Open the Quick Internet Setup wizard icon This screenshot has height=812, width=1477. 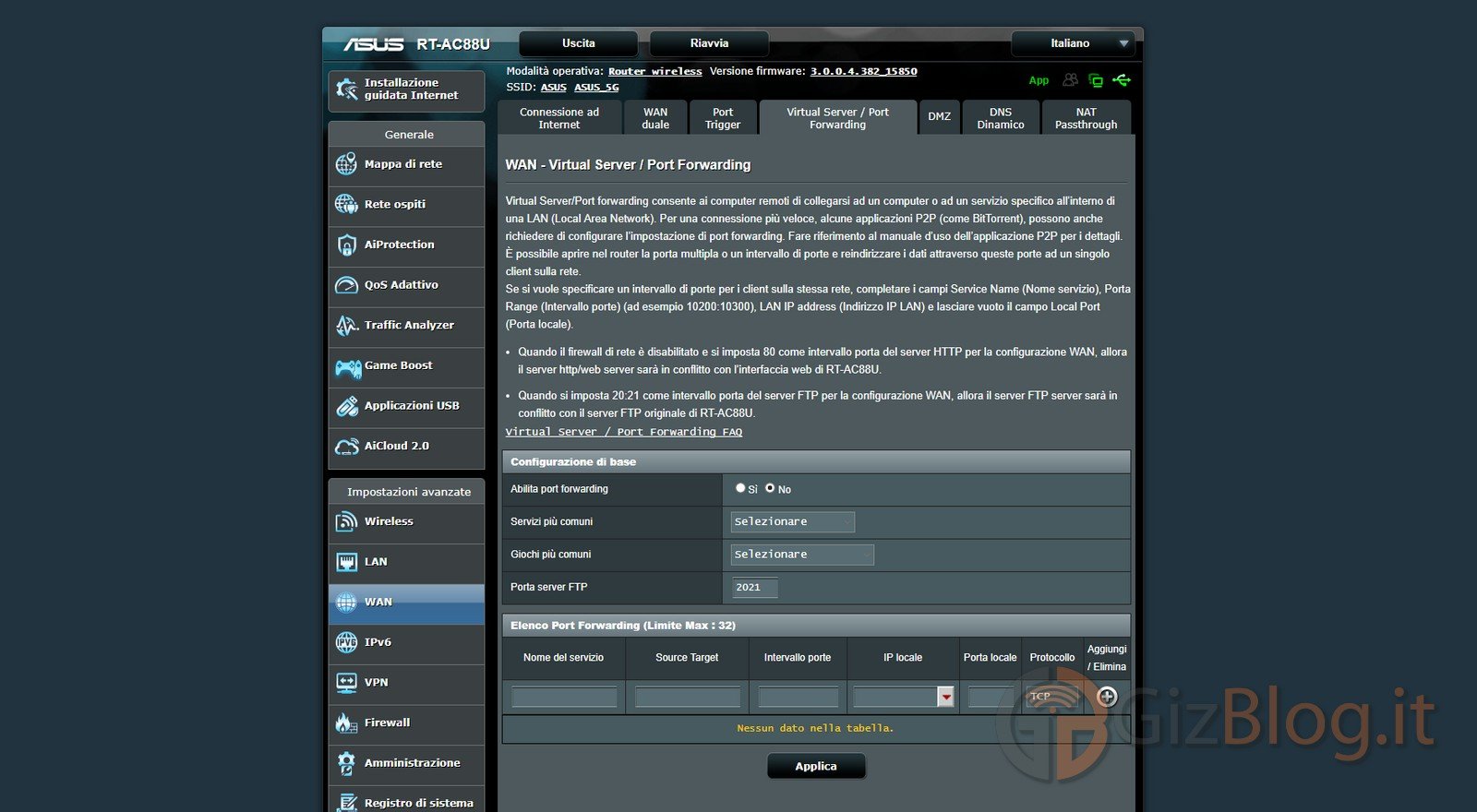tap(346, 90)
